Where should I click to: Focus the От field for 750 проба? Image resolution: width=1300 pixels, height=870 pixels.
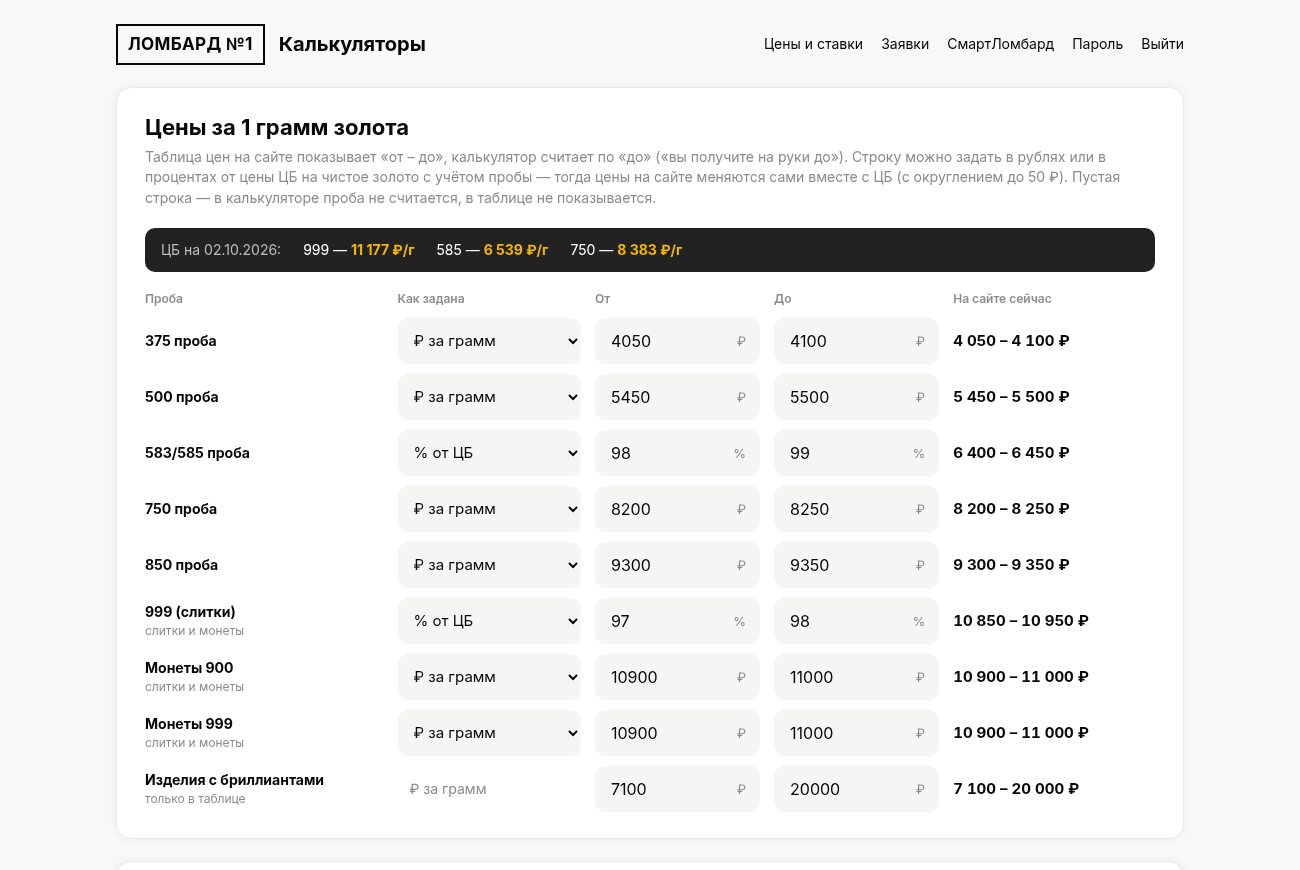[677, 509]
